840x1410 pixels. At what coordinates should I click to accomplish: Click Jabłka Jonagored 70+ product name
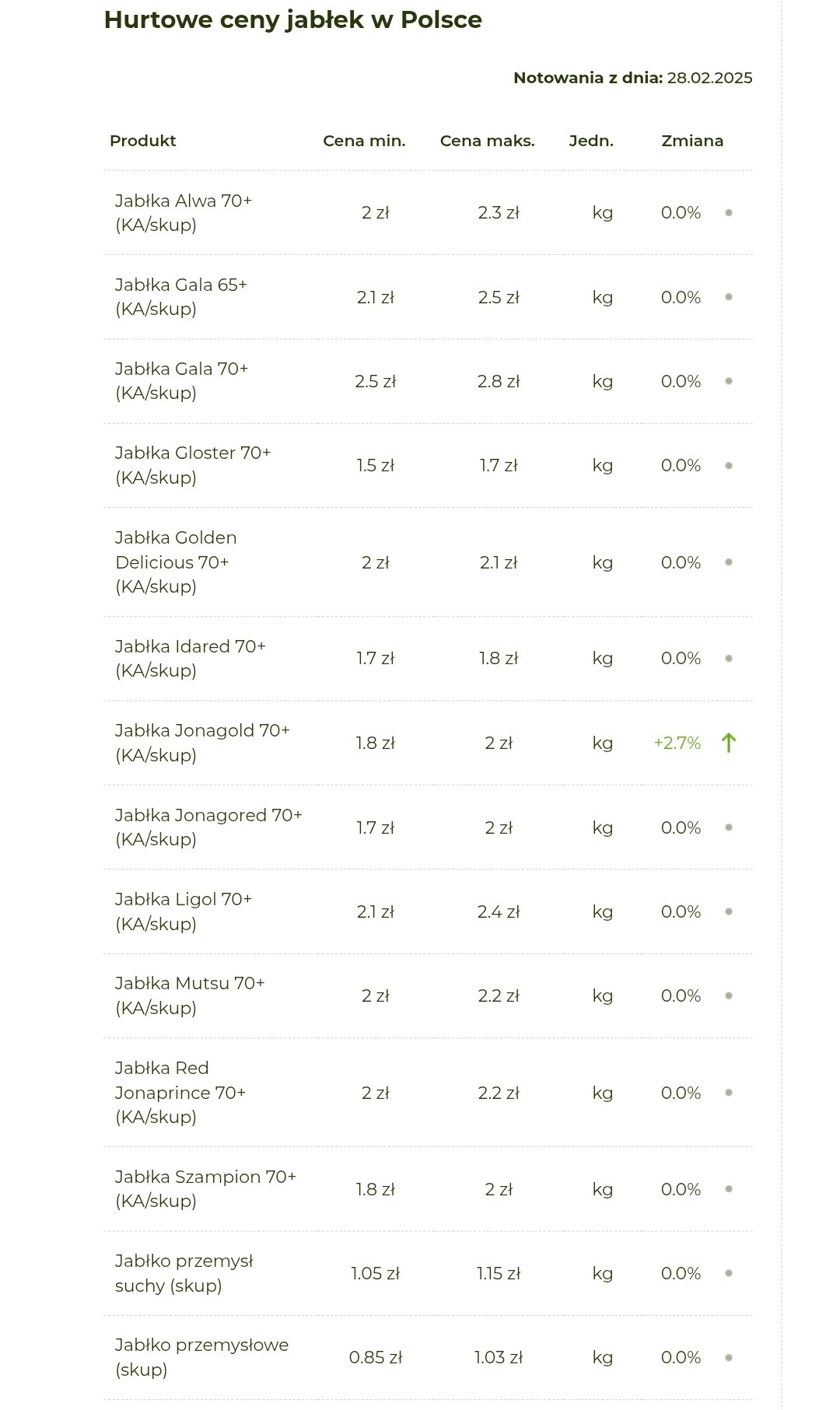pos(208,827)
